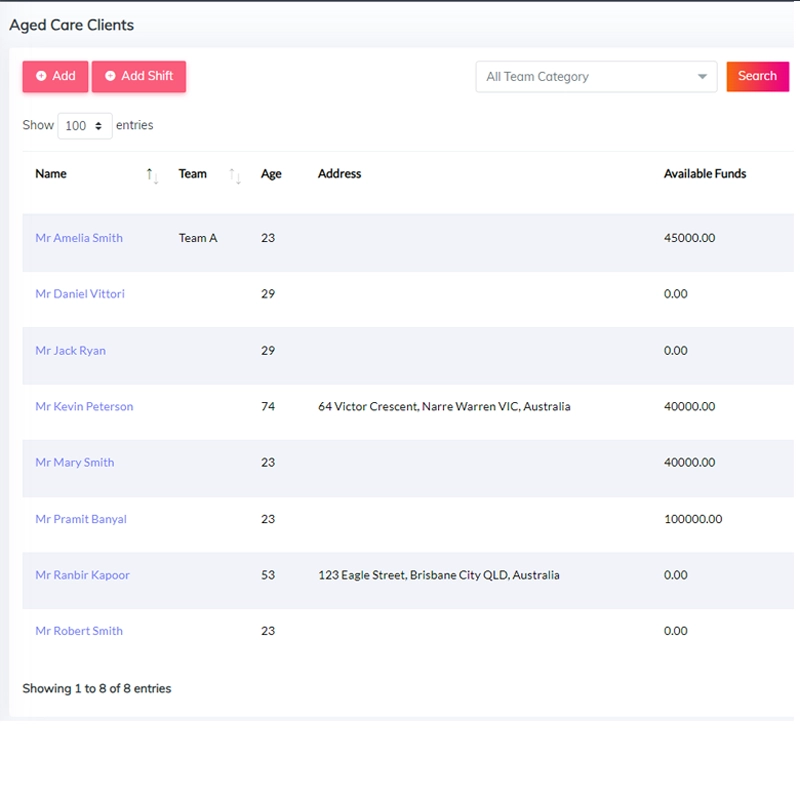Change the Show entries count selector
The image size is (800, 800).
(85, 126)
